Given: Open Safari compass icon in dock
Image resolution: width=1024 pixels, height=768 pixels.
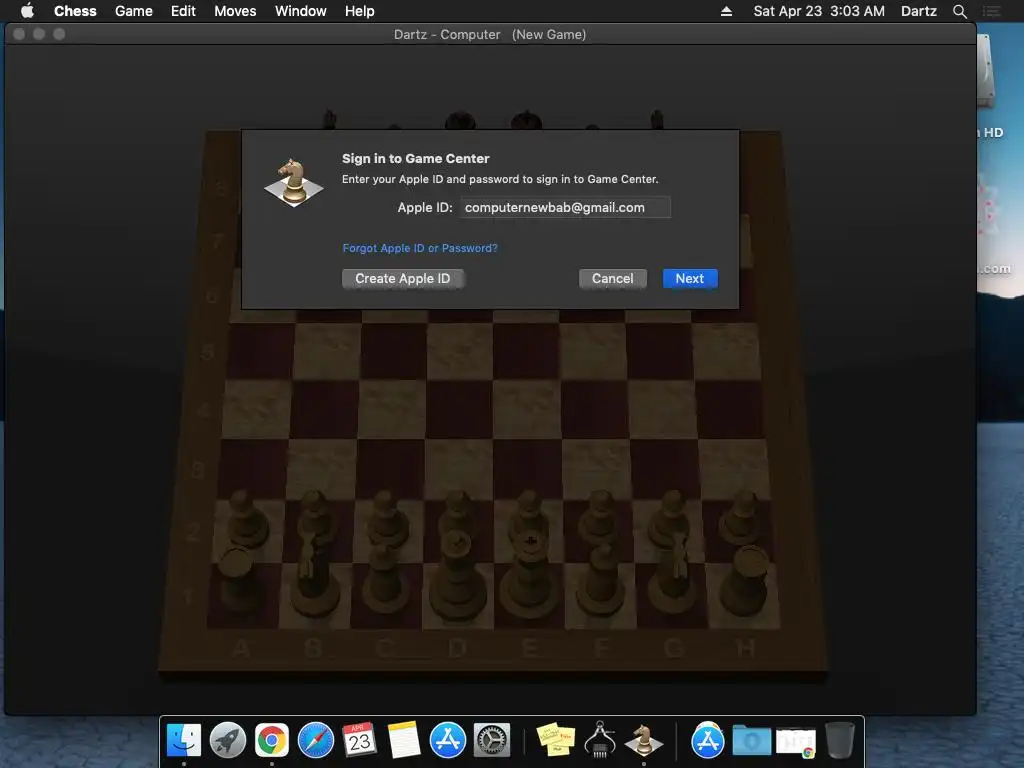Looking at the screenshot, I should tap(315, 741).
